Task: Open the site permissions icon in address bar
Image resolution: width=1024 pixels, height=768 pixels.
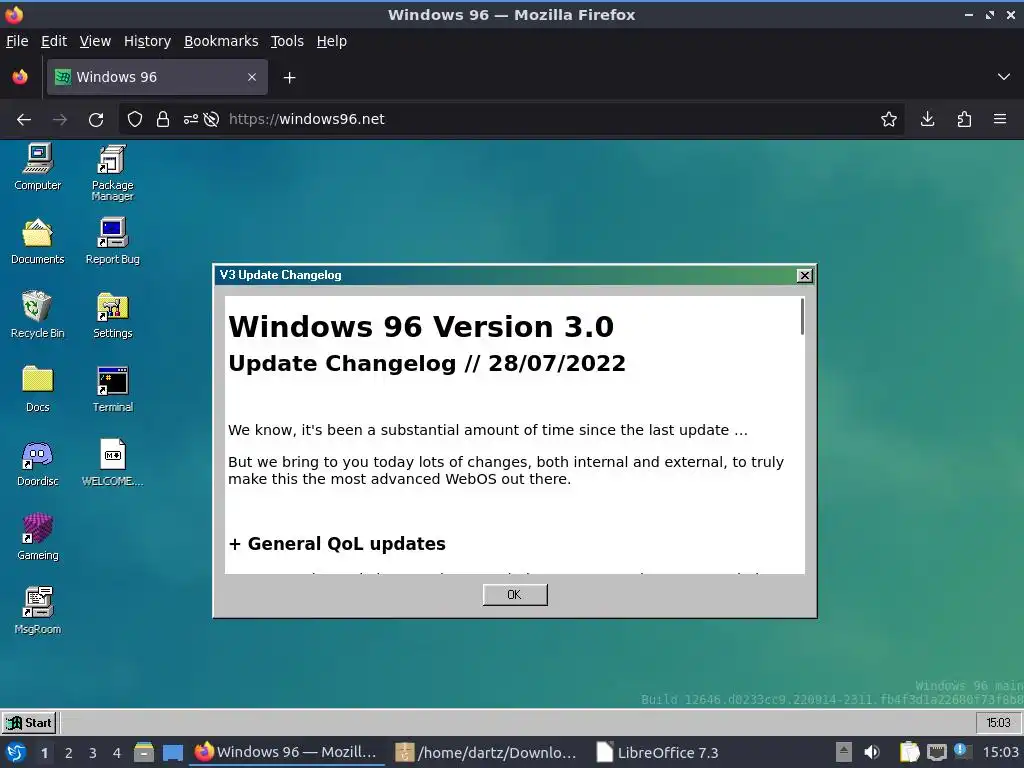Action: 190,119
